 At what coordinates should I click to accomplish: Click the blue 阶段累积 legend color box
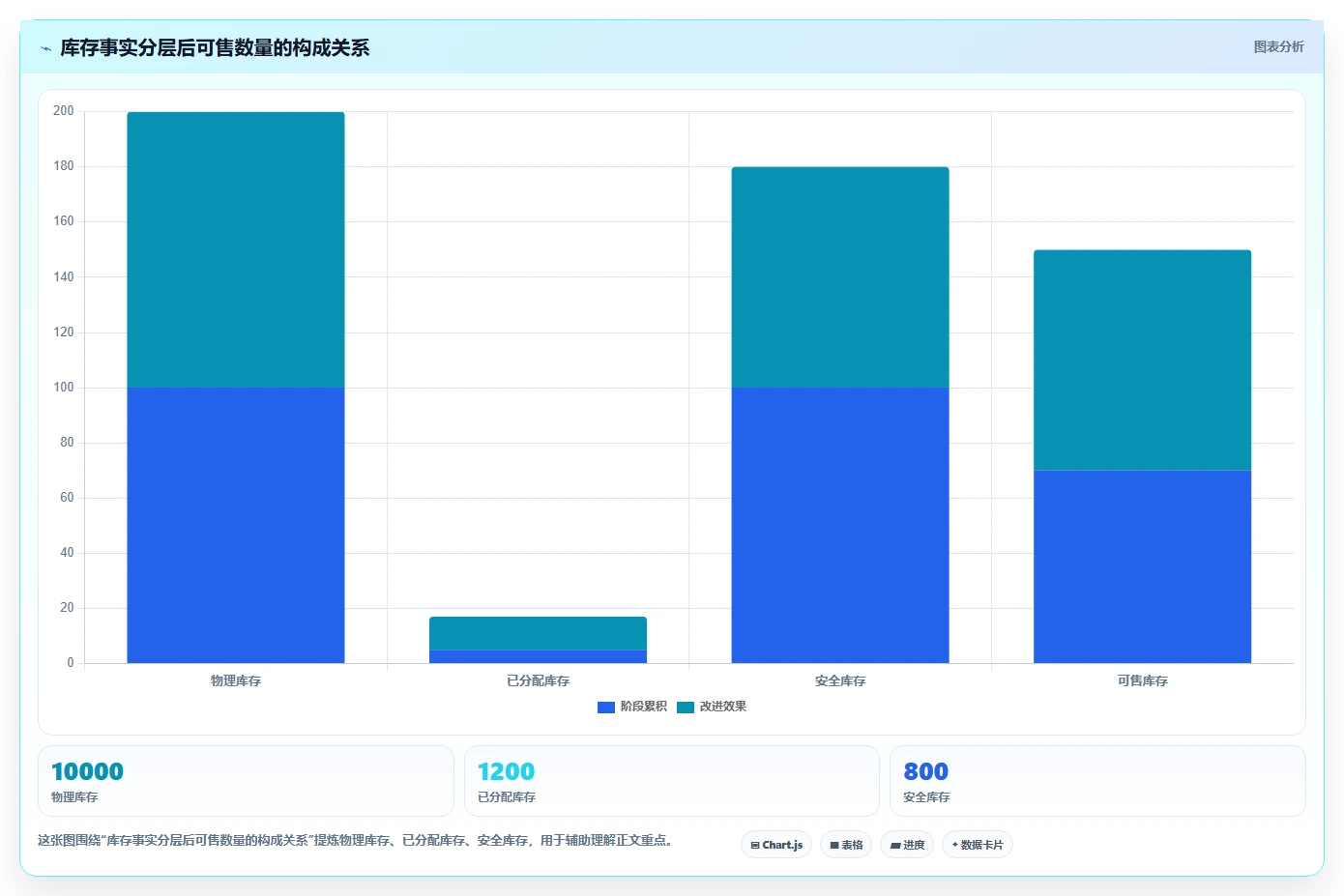[x=606, y=708]
